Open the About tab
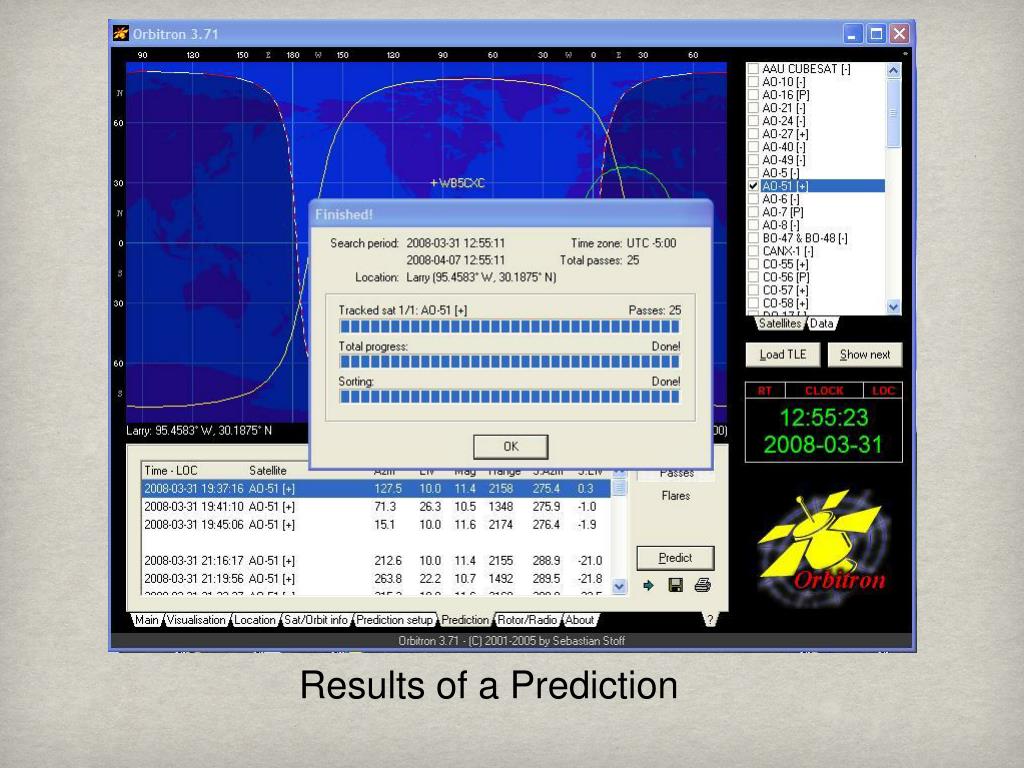1024x768 pixels. (x=580, y=620)
